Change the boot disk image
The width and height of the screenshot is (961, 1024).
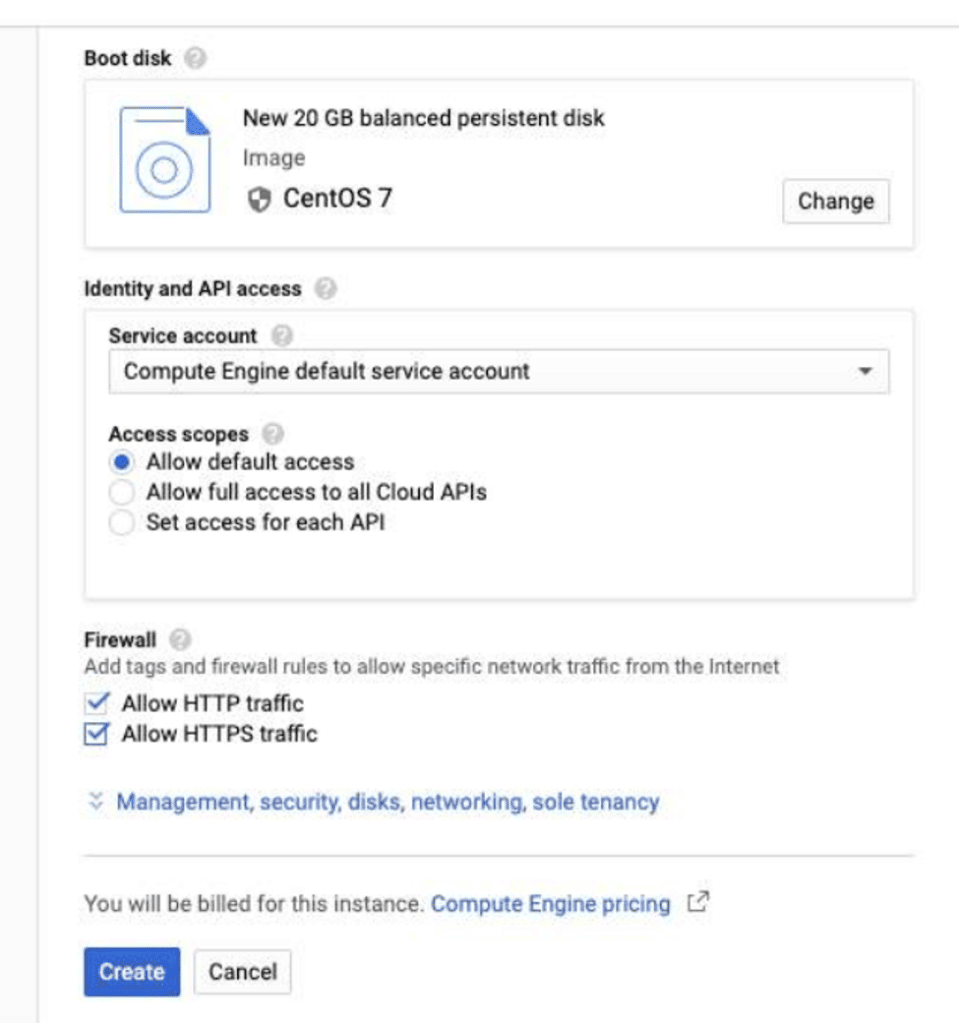[x=836, y=201]
